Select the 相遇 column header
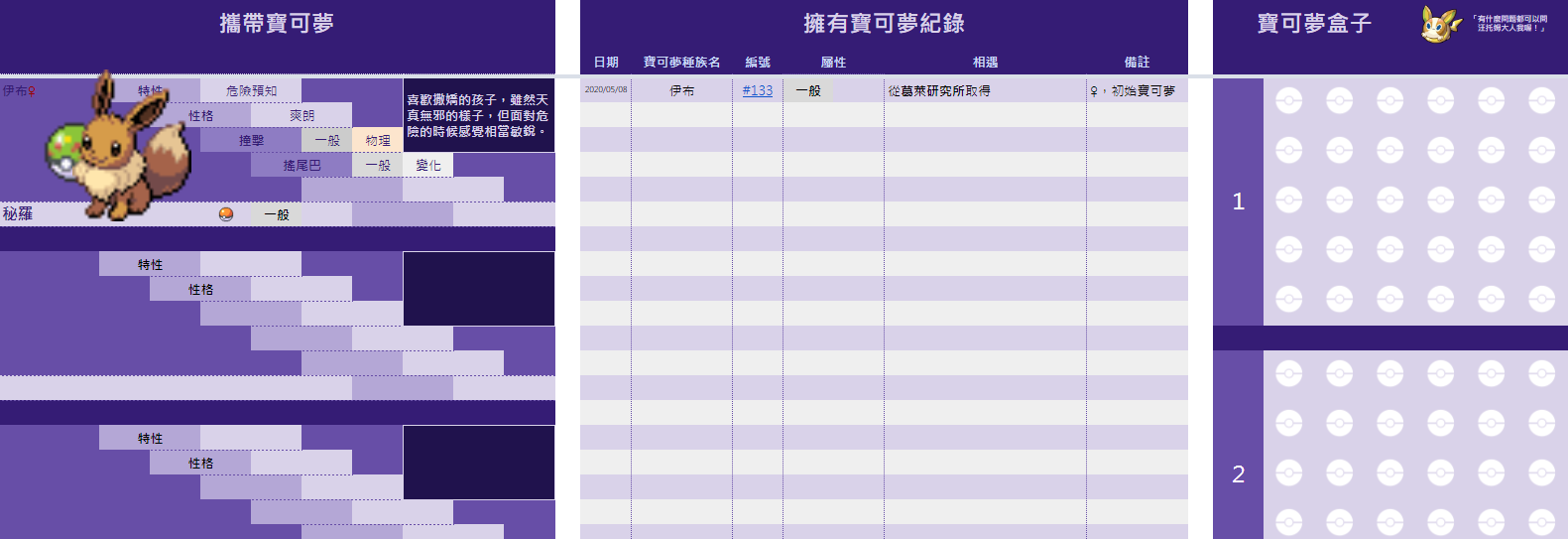Viewport: 1568px width, 539px height. coord(985,62)
